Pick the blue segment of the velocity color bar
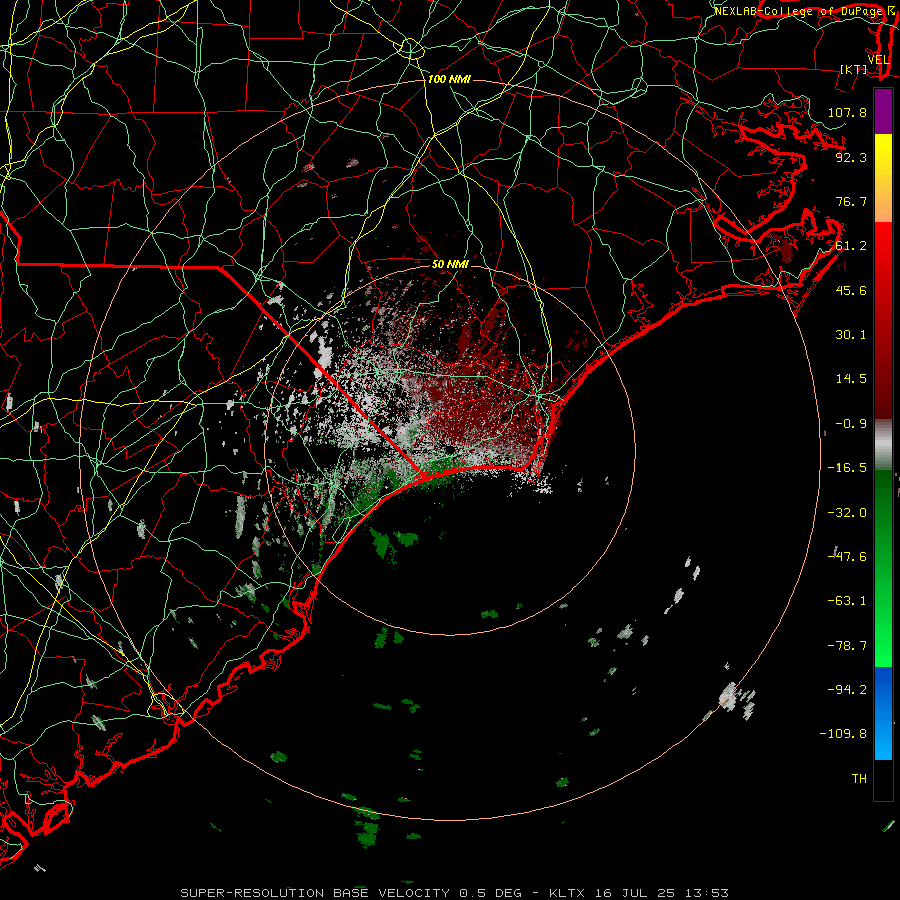This screenshot has height=900, width=900. click(883, 713)
